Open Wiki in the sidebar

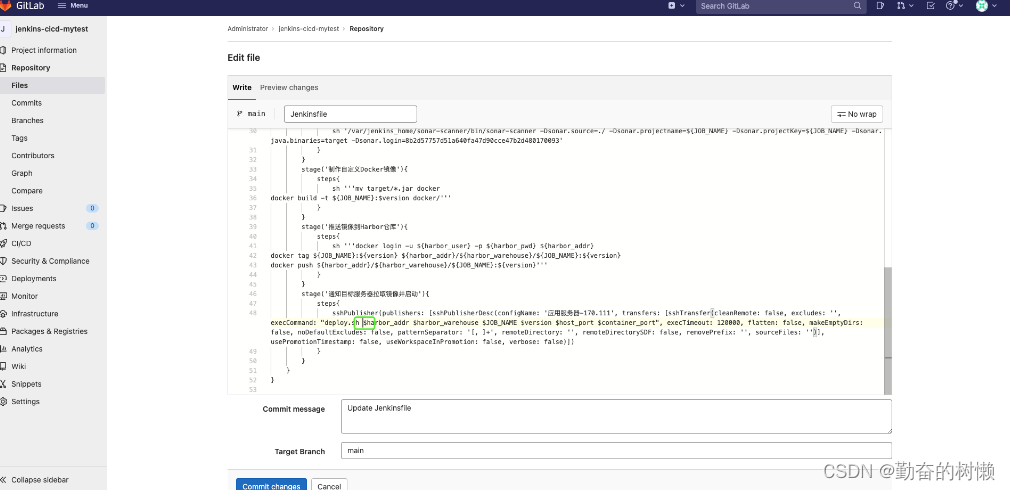click(x=19, y=366)
